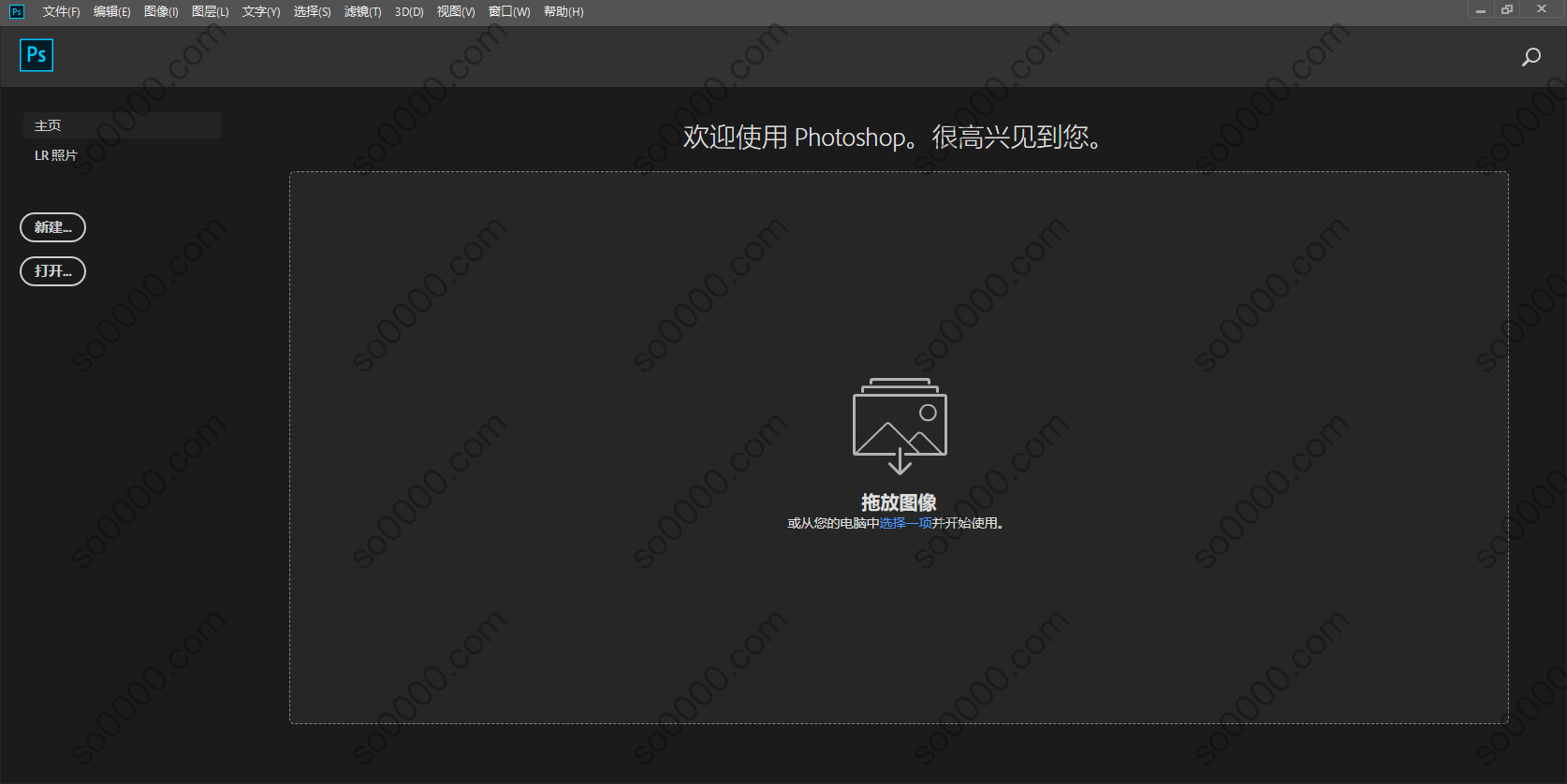Image resolution: width=1567 pixels, height=784 pixels.
Task: Open the 文字(Y) menu
Action: [x=261, y=12]
